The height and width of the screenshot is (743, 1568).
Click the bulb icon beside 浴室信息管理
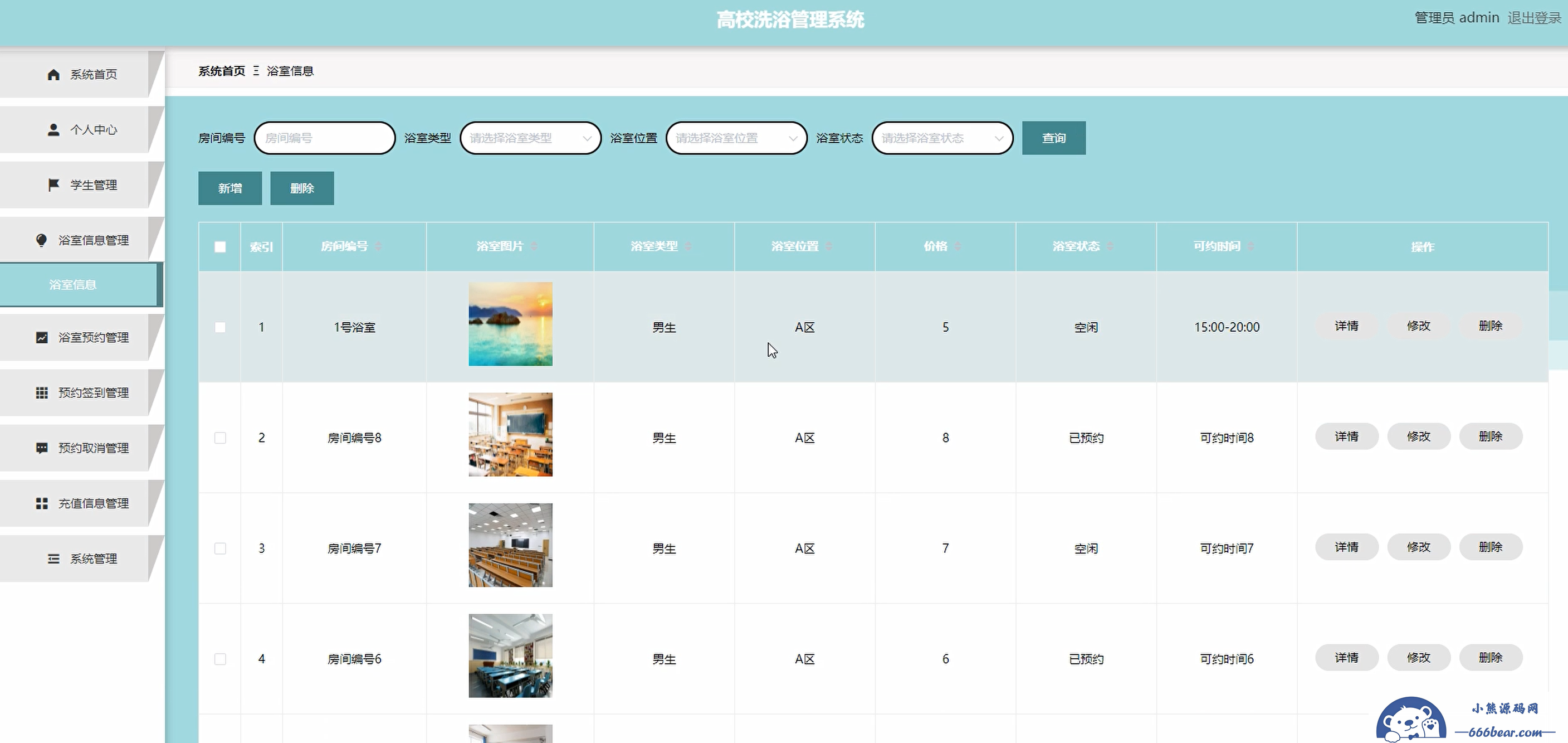click(x=41, y=240)
